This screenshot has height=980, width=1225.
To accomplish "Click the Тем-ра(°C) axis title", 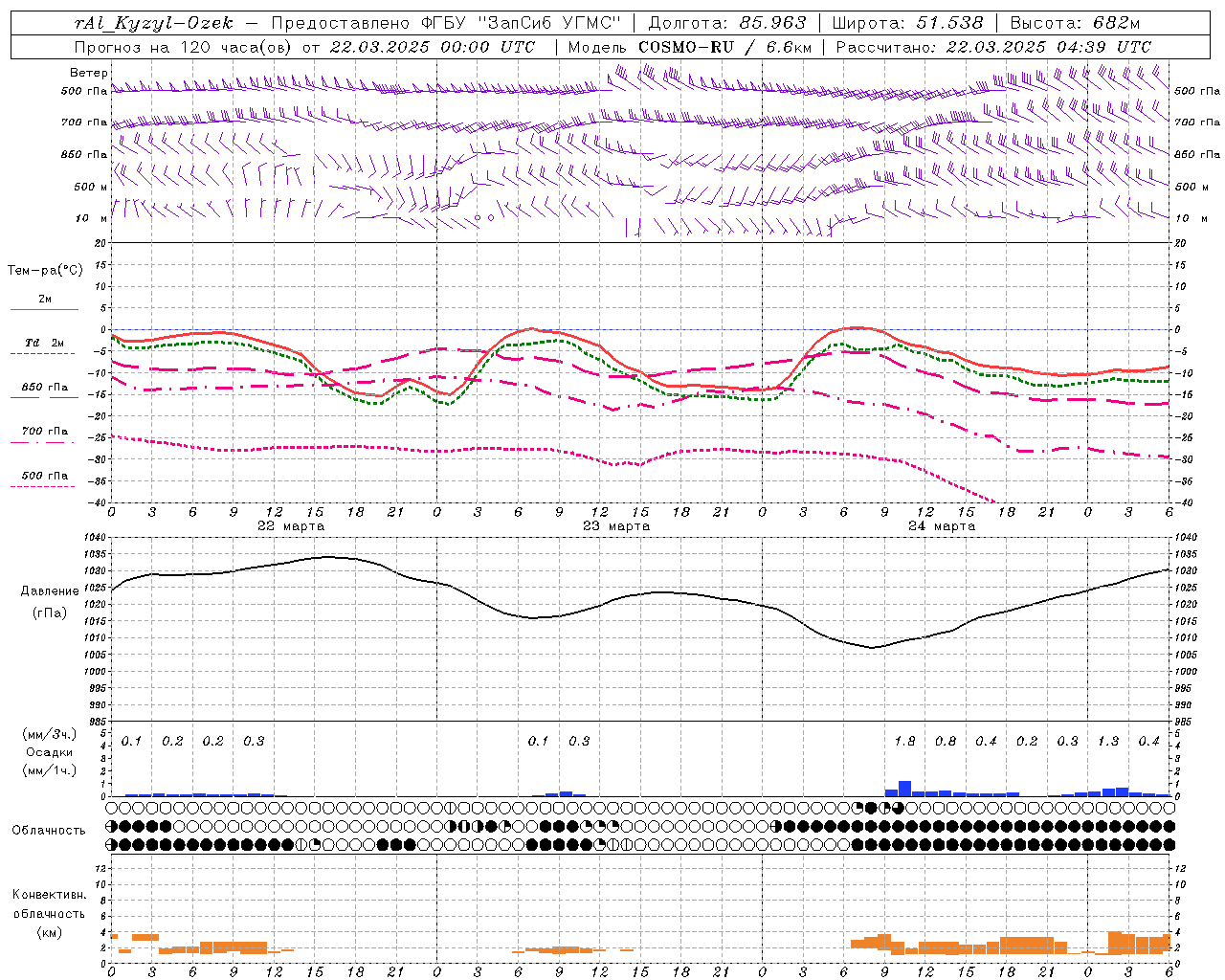I will point(45,271).
